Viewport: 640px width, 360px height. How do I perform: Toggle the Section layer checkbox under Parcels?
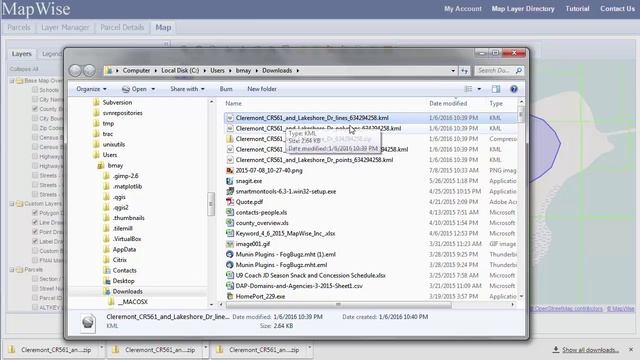point(35,279)
